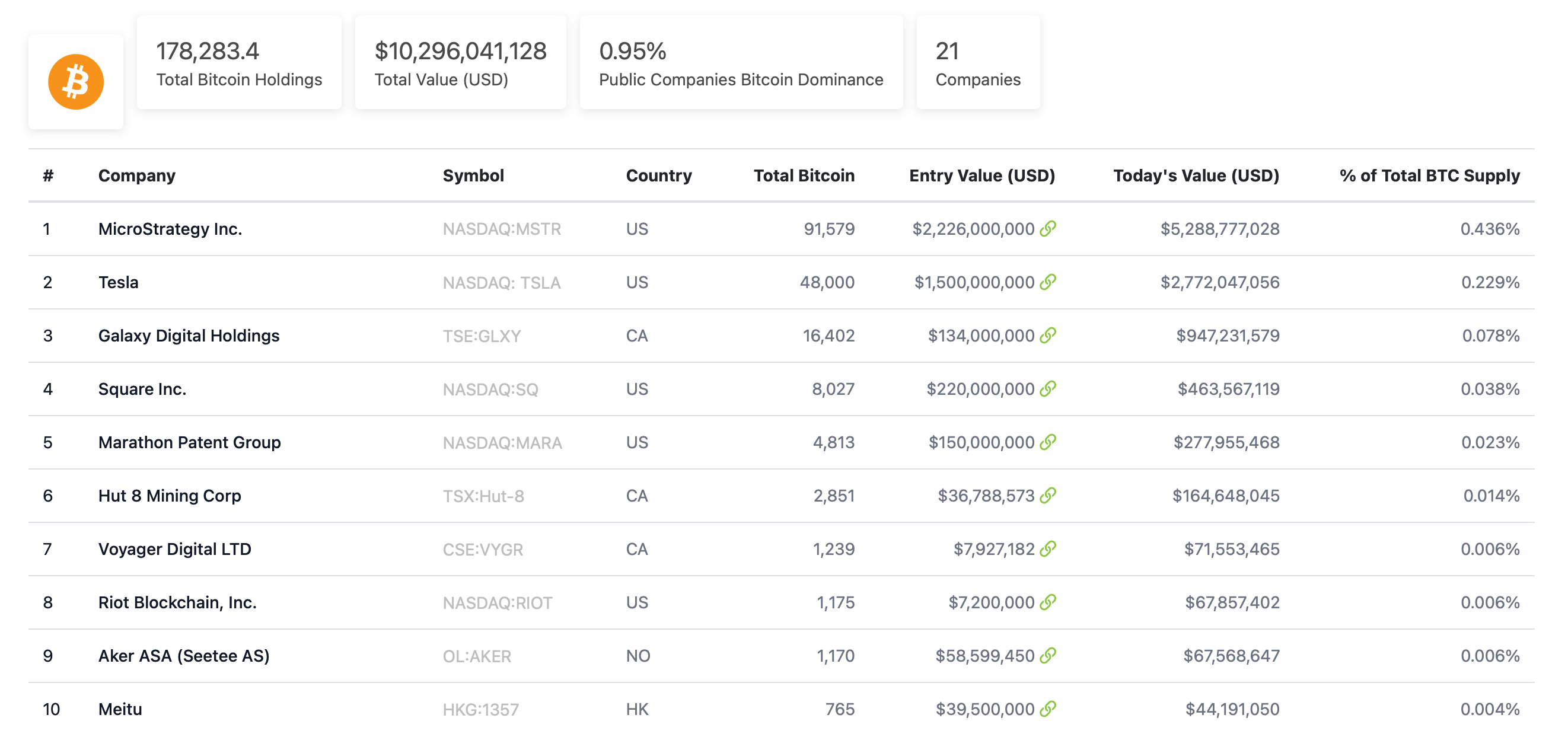Click today's value $277,955,468

click(1226, 442)
